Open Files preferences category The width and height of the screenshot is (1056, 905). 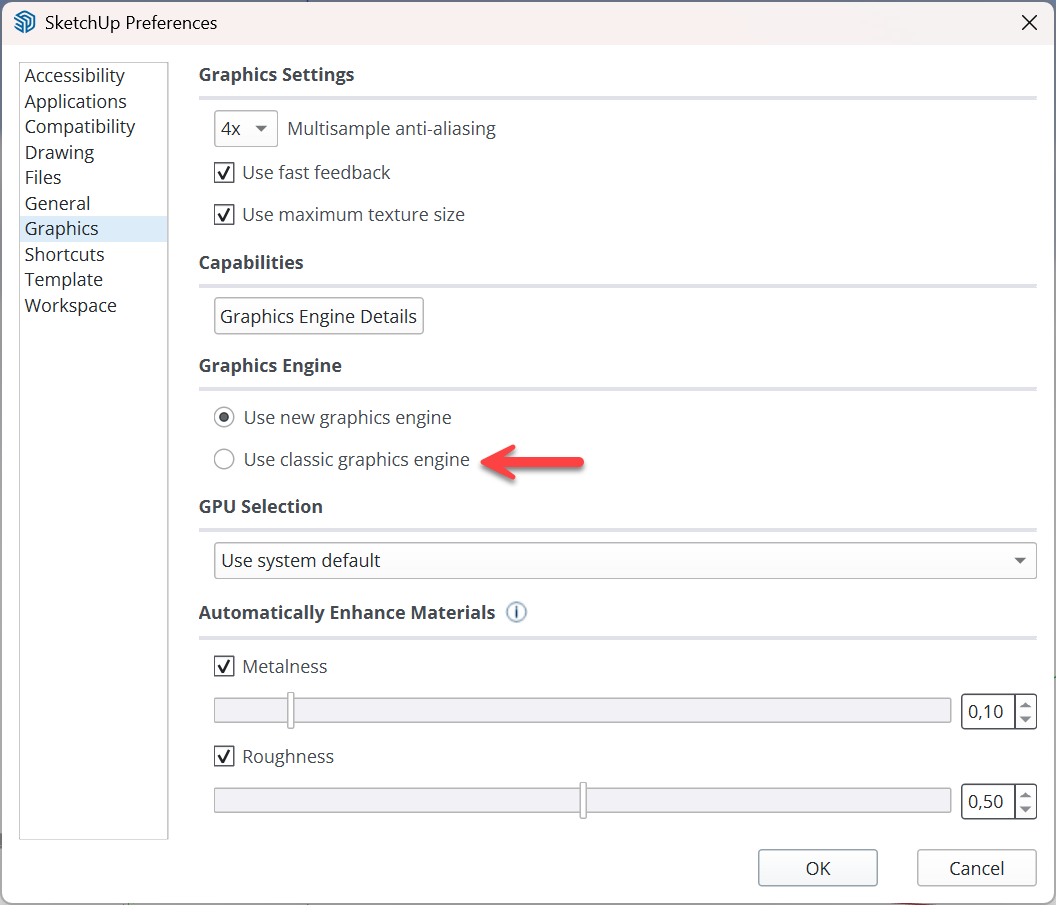point(94,178)
